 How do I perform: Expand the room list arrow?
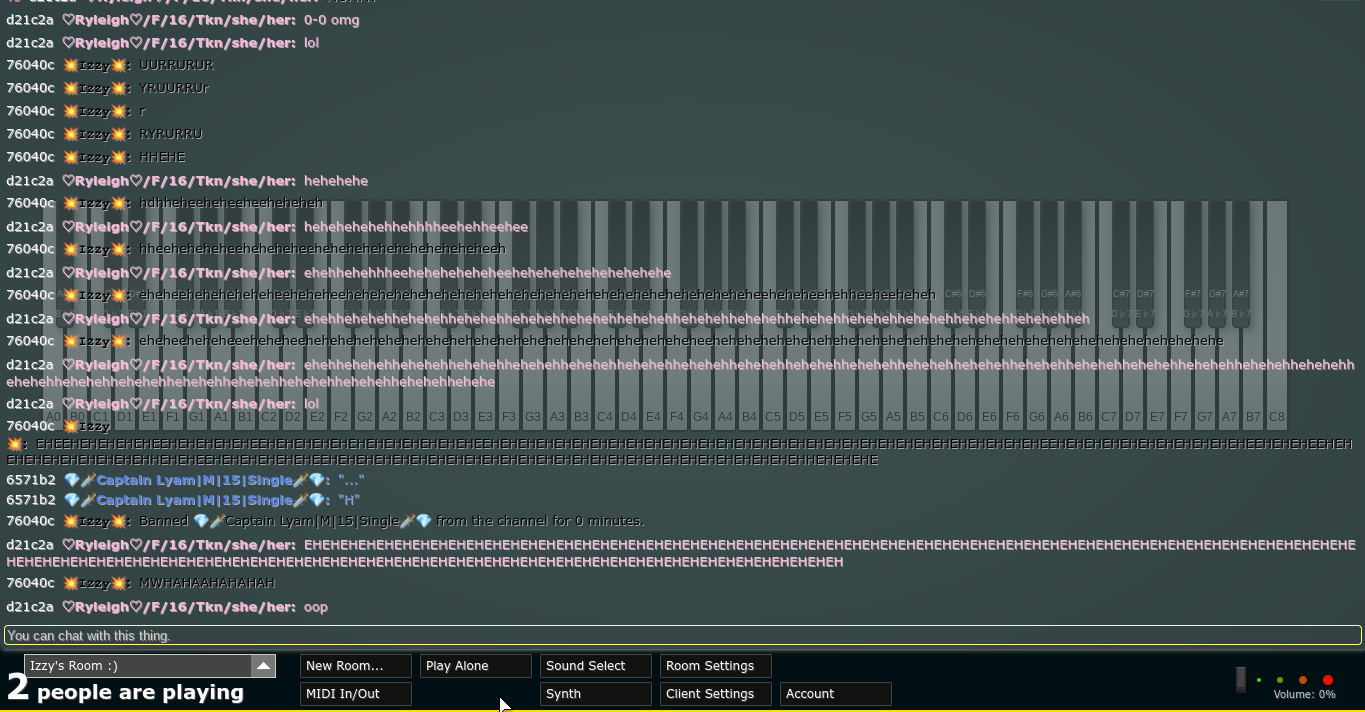coord(263,666)
